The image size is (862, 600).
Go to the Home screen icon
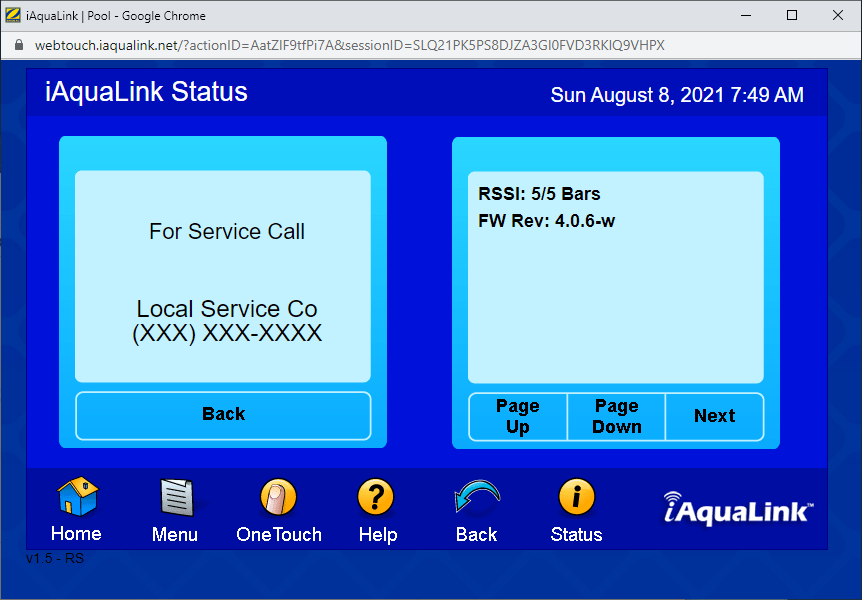click(78, 497)
